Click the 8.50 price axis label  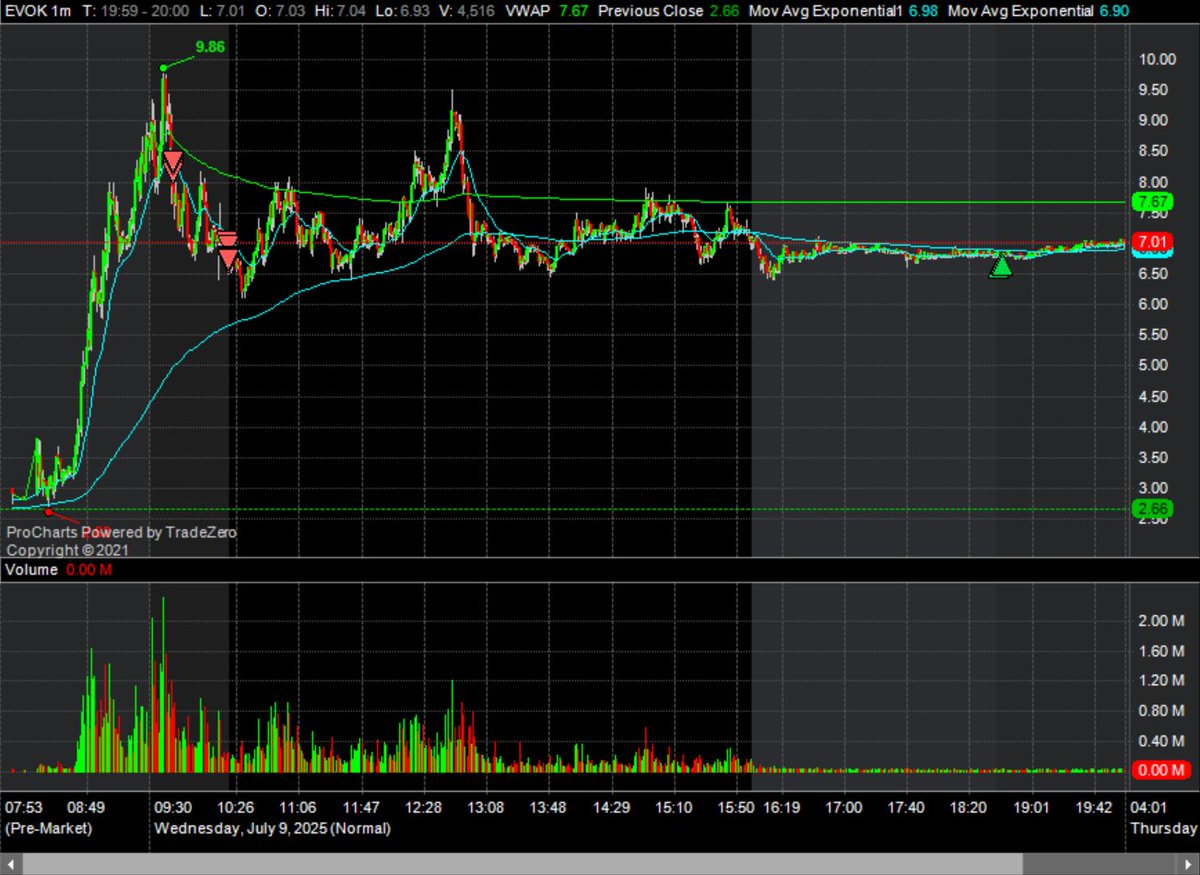[x=1152, y=151]
